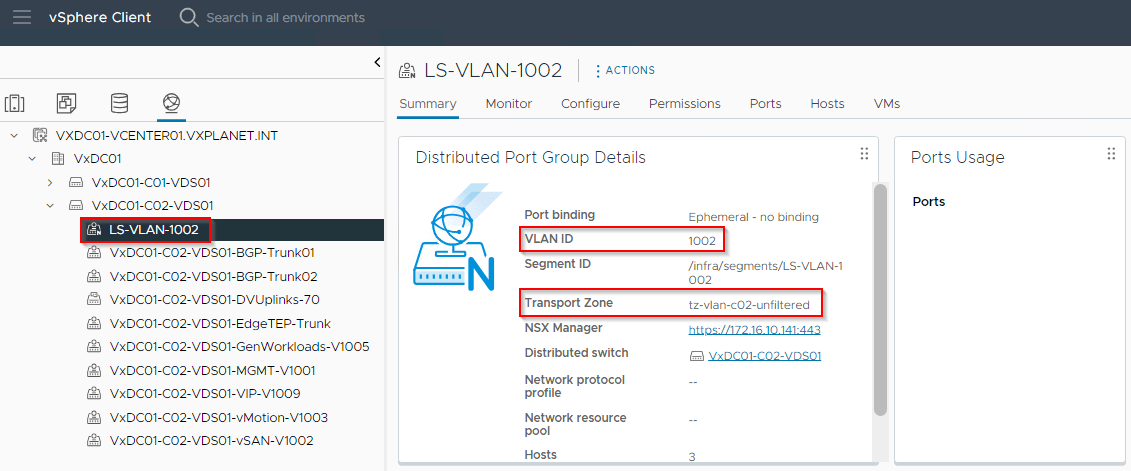Switch to Hosts and Clusters inventory view
Image resolution: width=1131 pixels, height=471 pixels.
pos(14,103)
